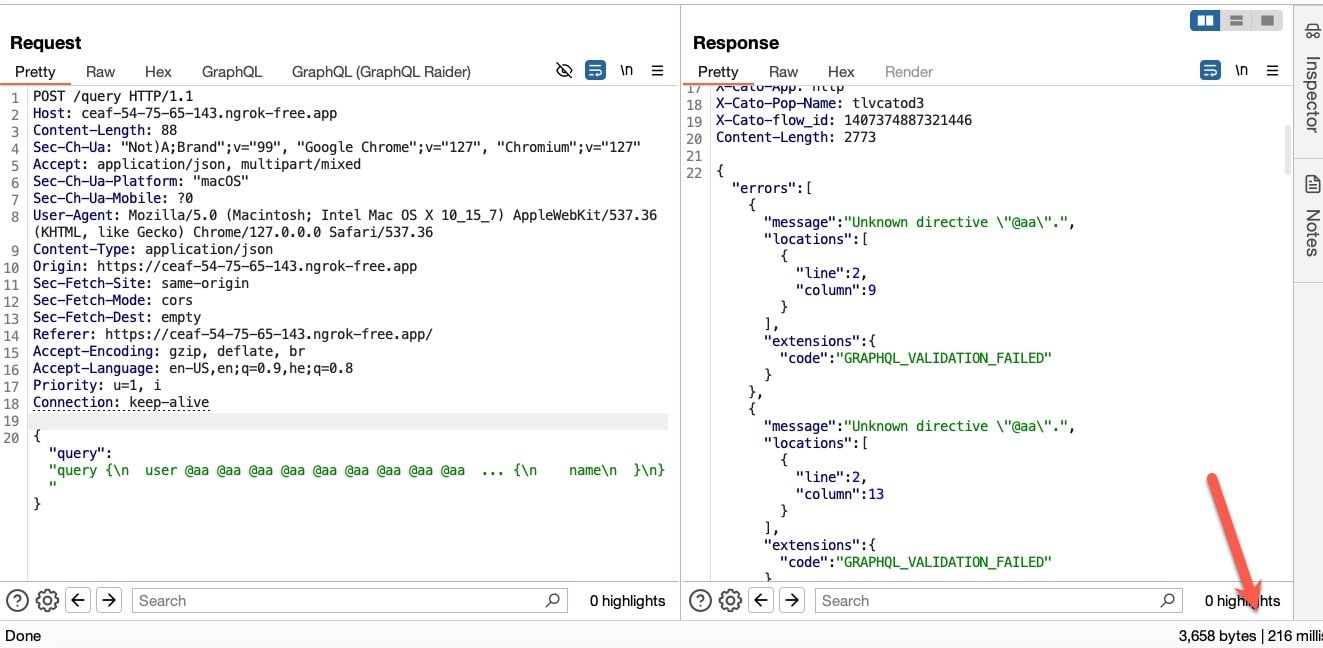Click '3,658 bytes' size in status bar
Image resolution: width=1323 pixels, height=648 pixels.
point(1217,635)
